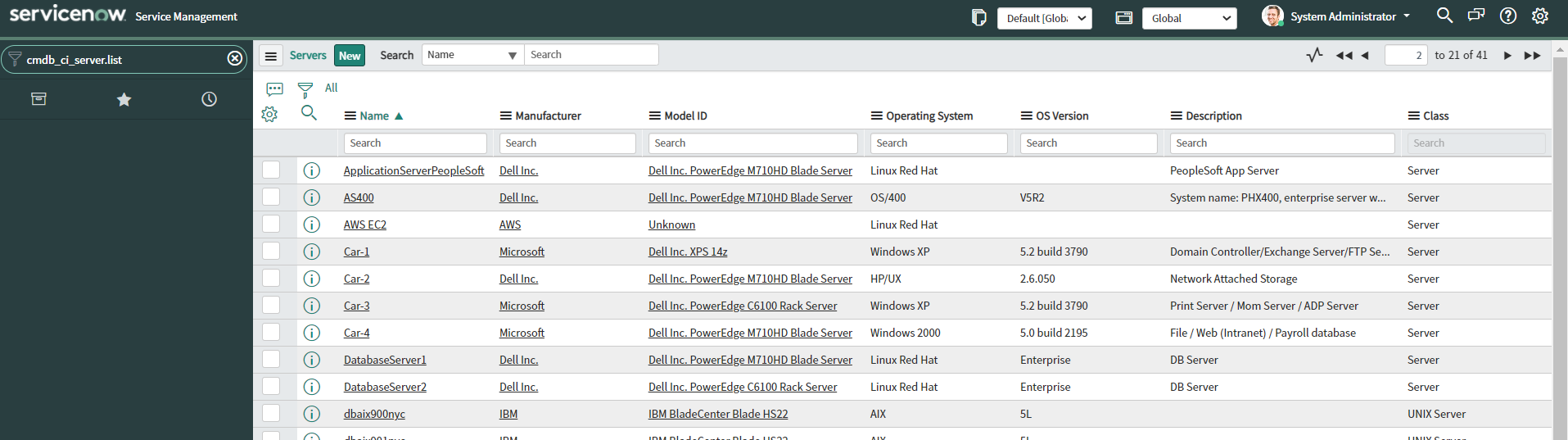This screenshot has height=440, width=1568.
Task: Go to last page of list
Action: (1532, 56)
